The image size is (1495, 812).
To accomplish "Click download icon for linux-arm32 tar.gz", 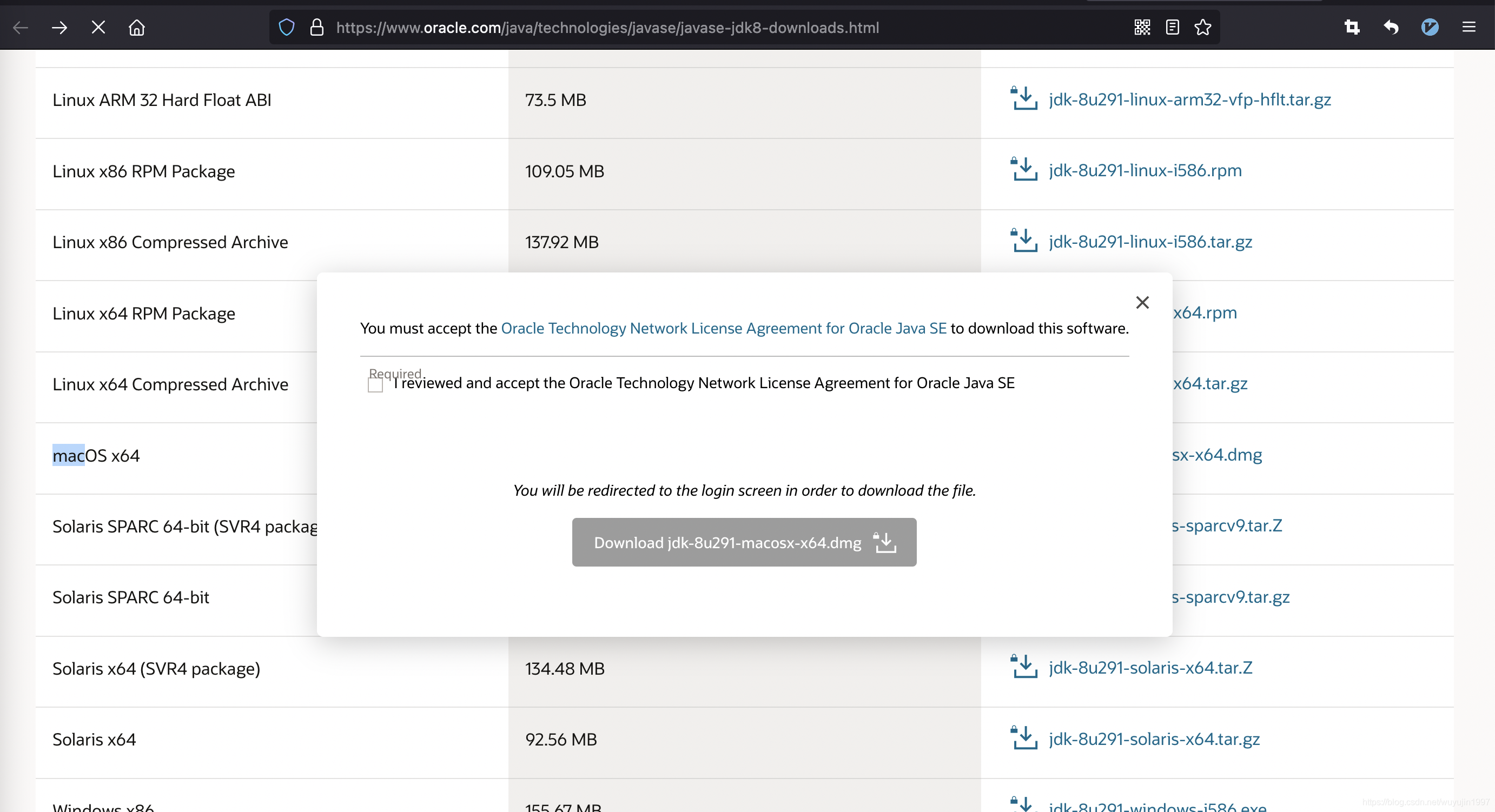I will click(x=1024, y=98).
